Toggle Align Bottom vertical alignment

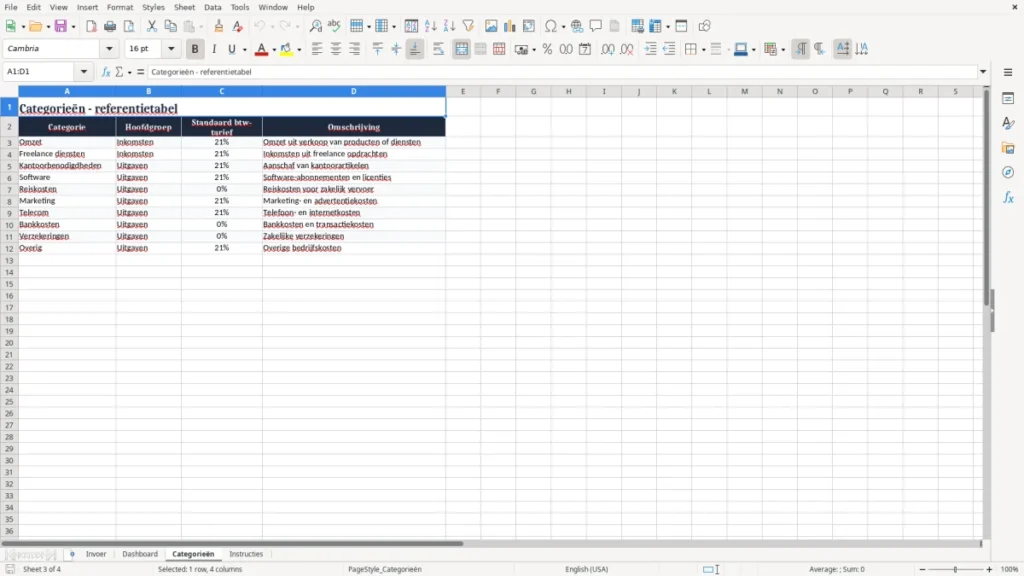point(415,49)
